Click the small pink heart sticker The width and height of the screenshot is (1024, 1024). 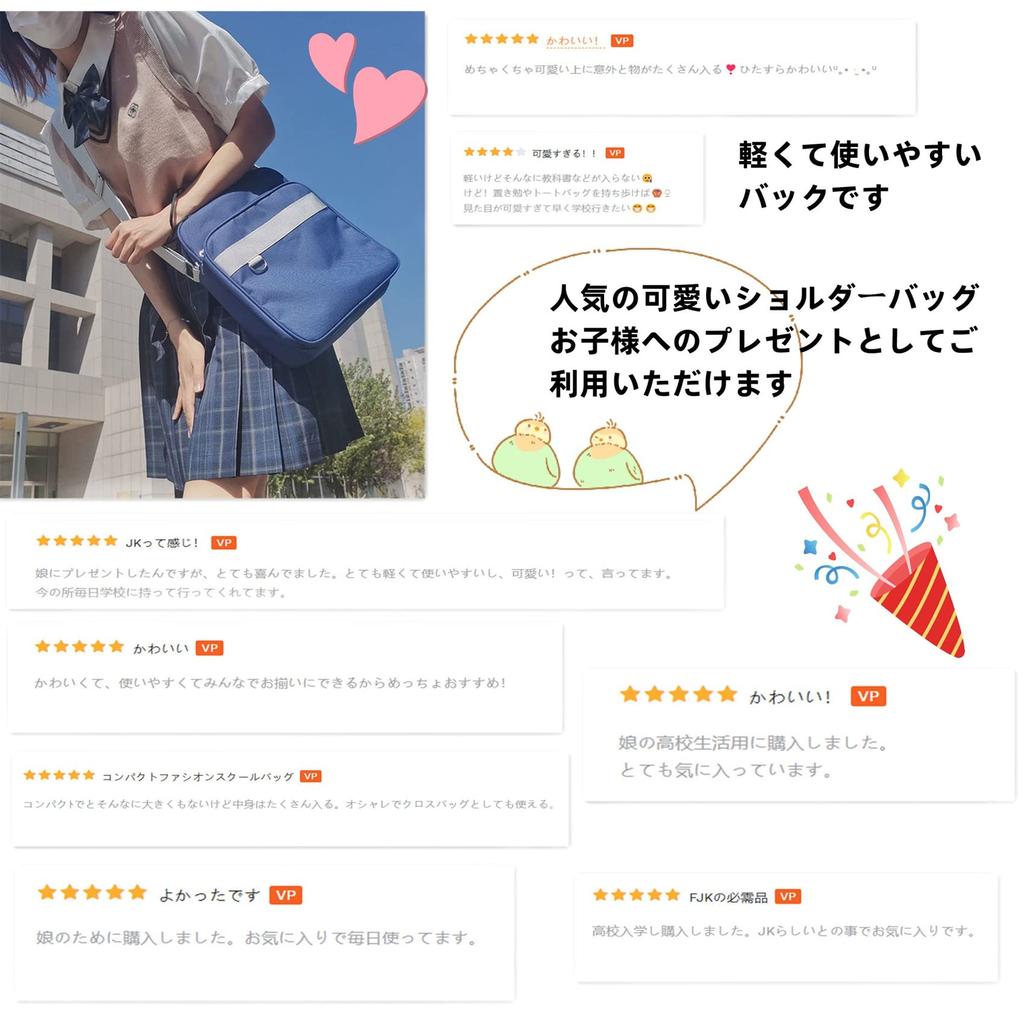click(x=332, y=60)
